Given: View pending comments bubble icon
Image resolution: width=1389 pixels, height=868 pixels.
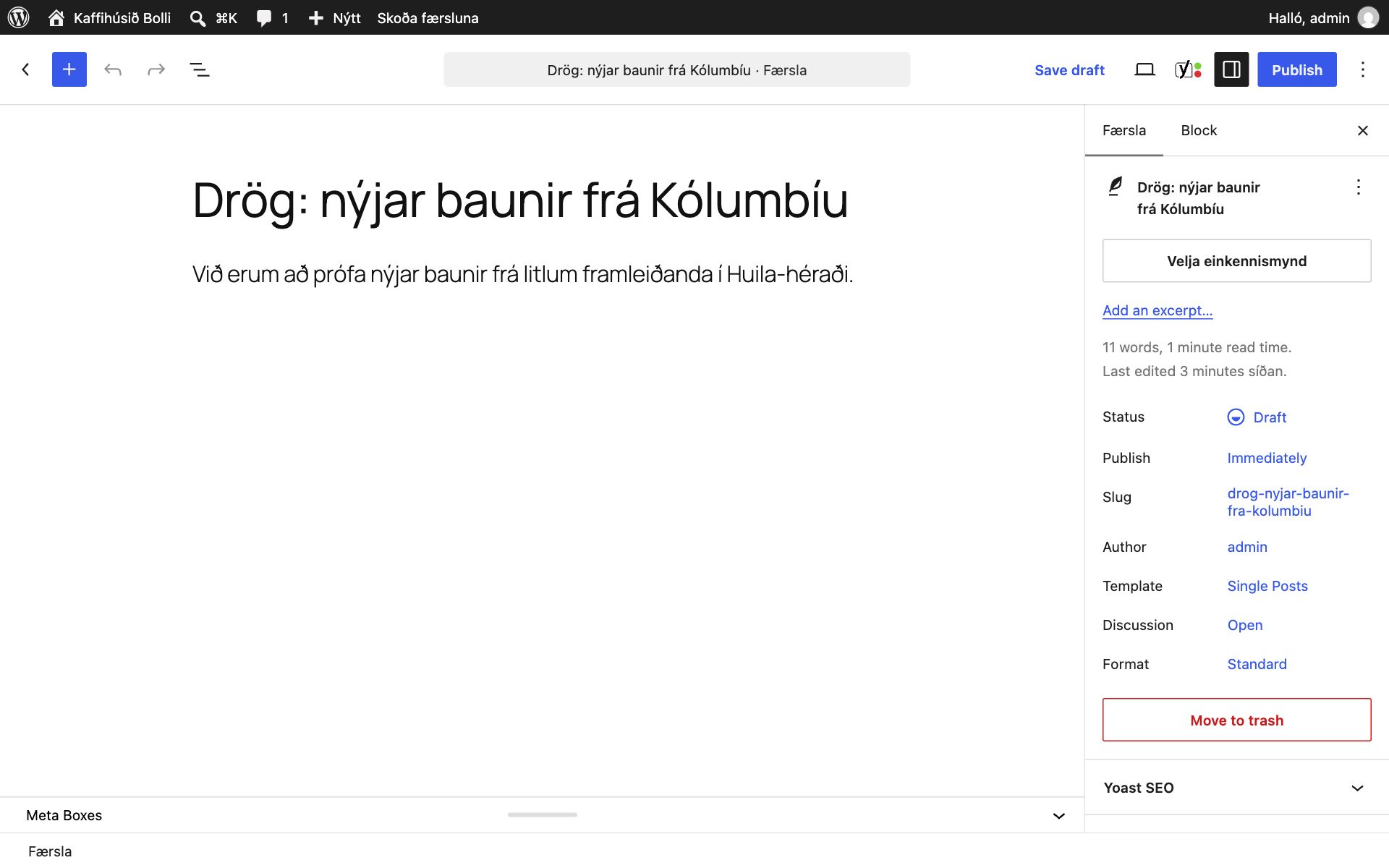Looking at the screenshot, I should tap(264, 18).
